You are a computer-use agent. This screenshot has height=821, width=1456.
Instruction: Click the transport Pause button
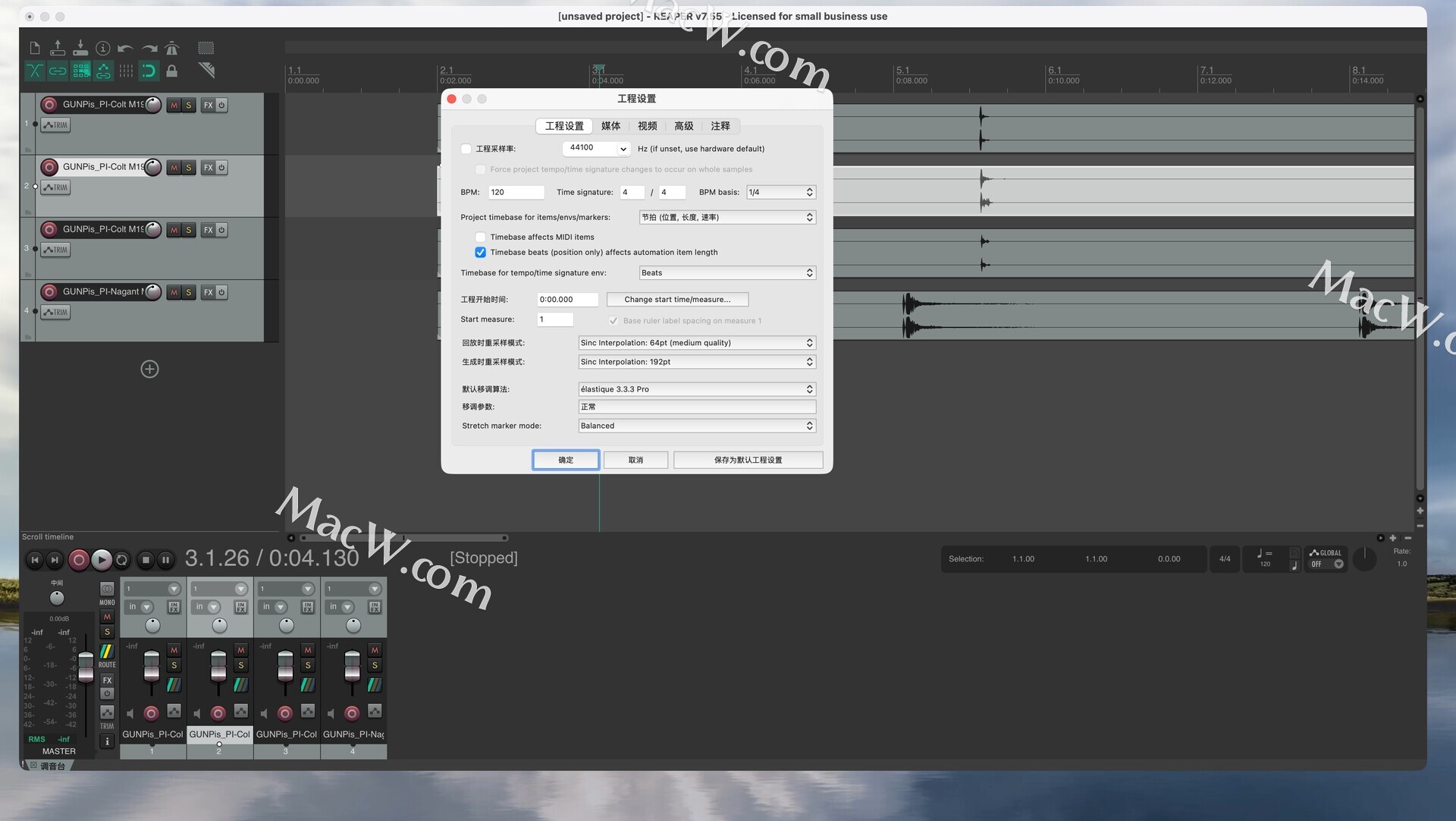[x=166, y=560]
